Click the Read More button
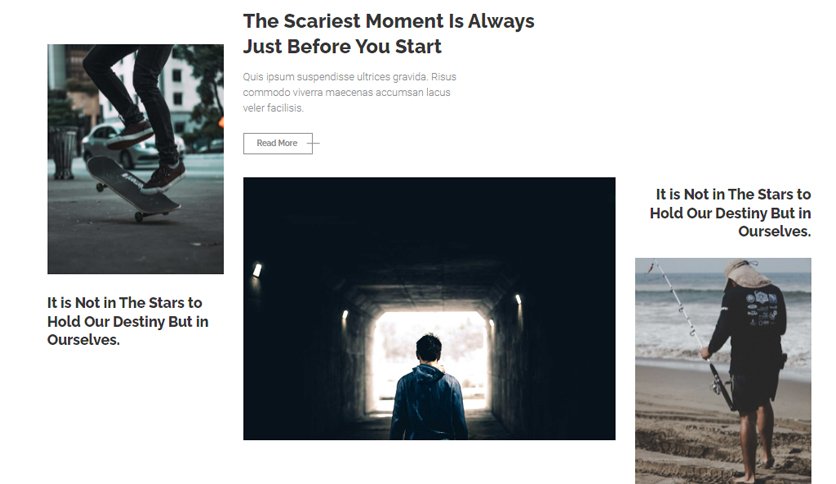Image resolution: width=836 pixels, height=484 pixels. (x=278, y=143)
